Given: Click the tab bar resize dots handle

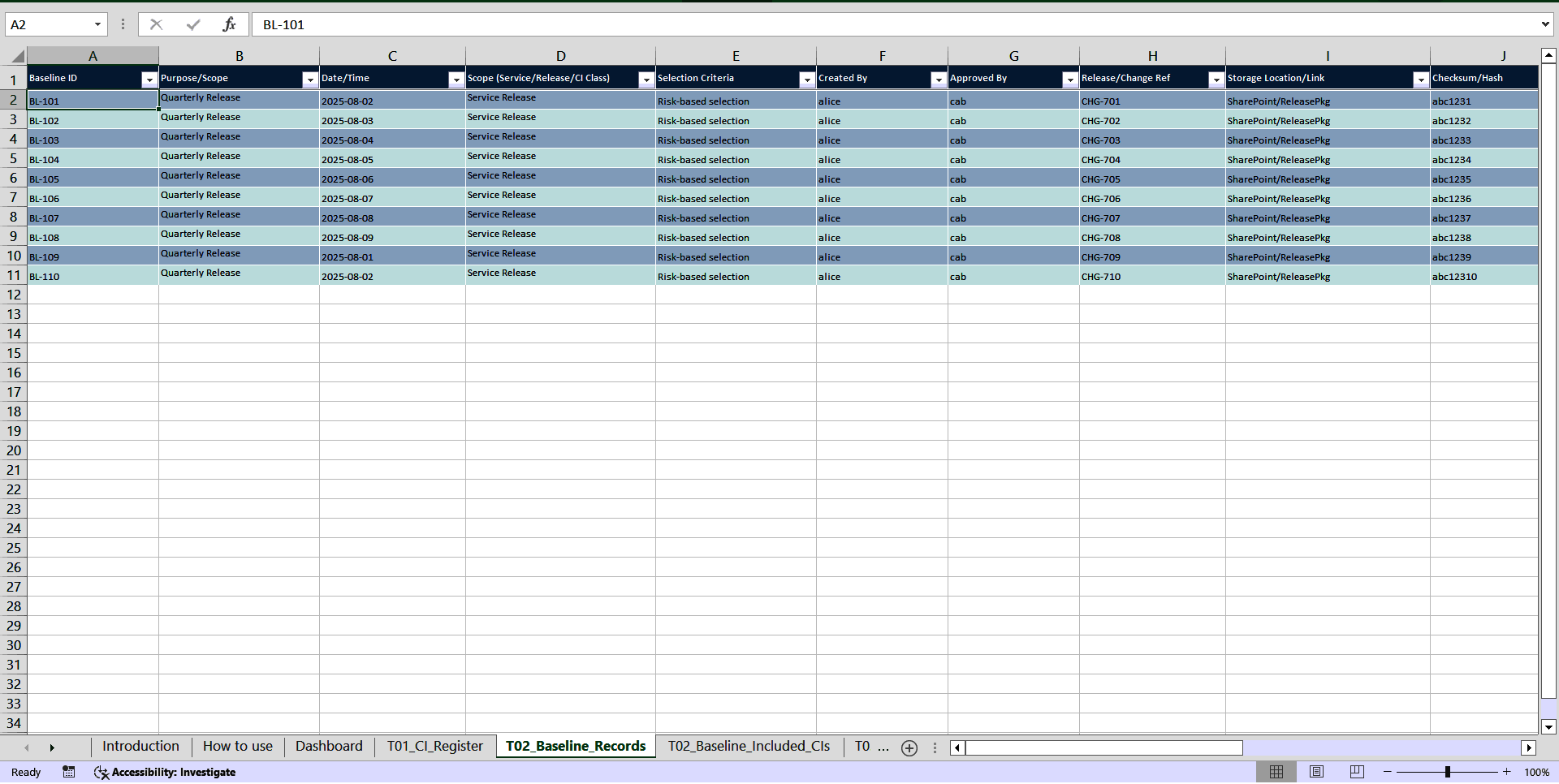Looking at the screenshot, I should (x=935, y=747).
